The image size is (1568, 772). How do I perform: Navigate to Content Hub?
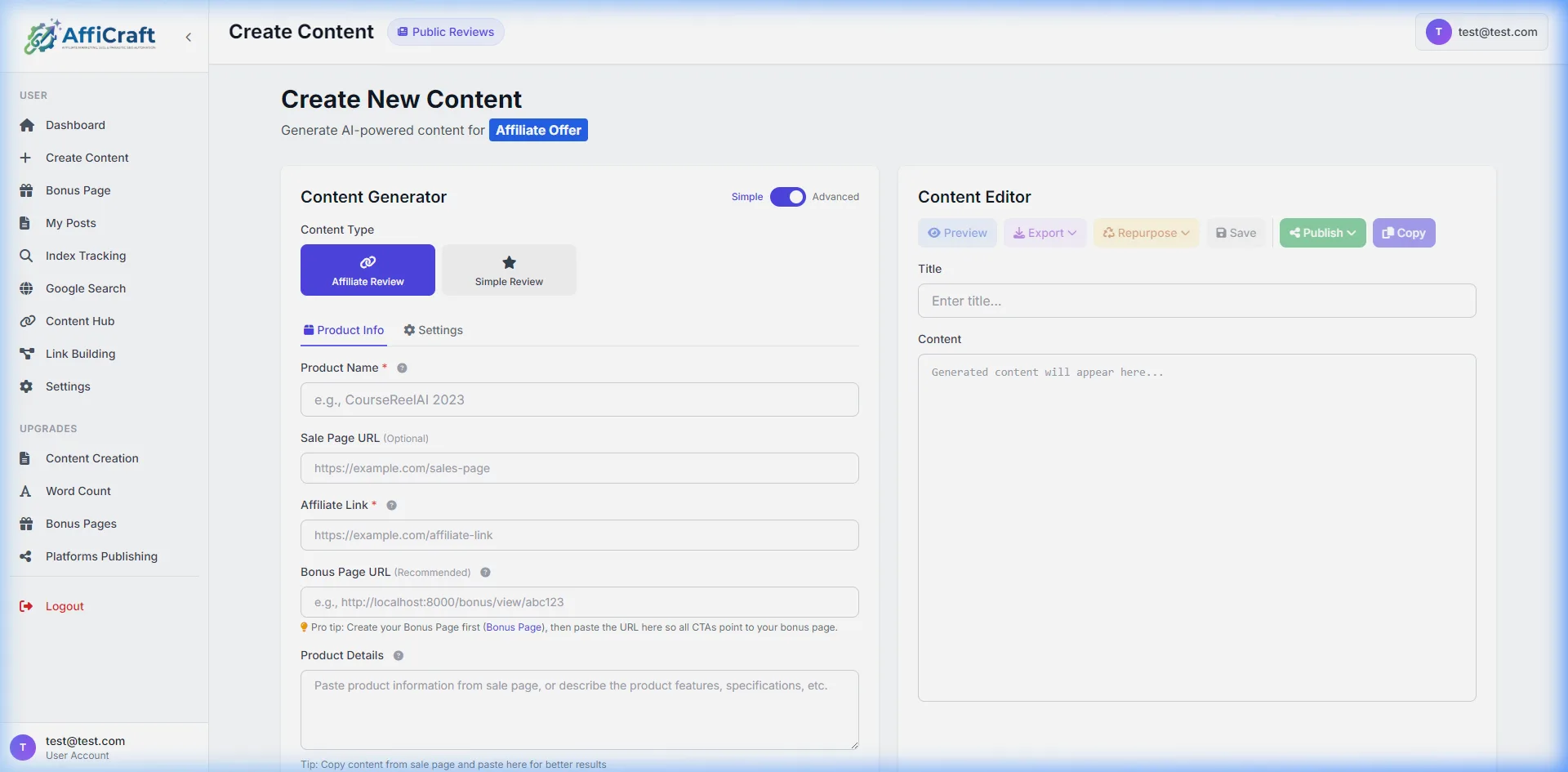point(79,321)
